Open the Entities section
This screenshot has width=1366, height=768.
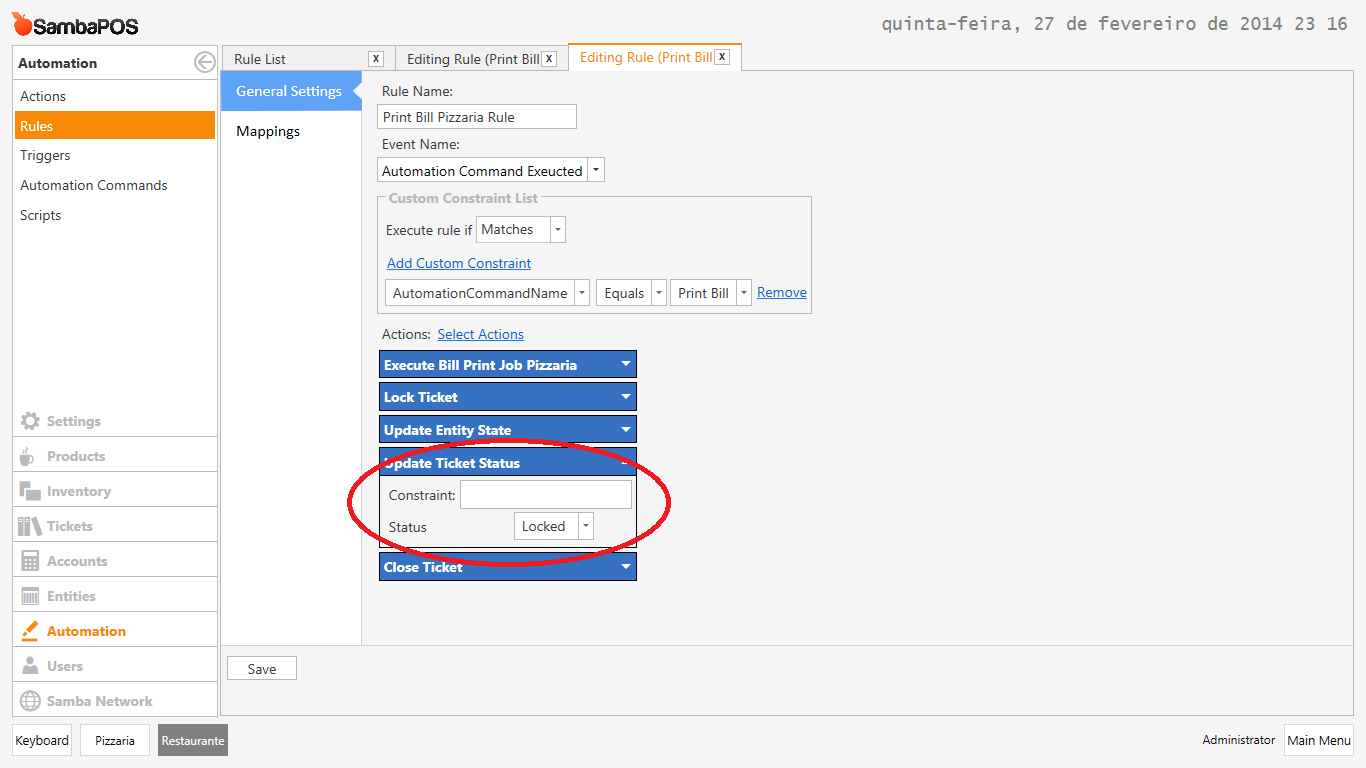click(72, 594)
